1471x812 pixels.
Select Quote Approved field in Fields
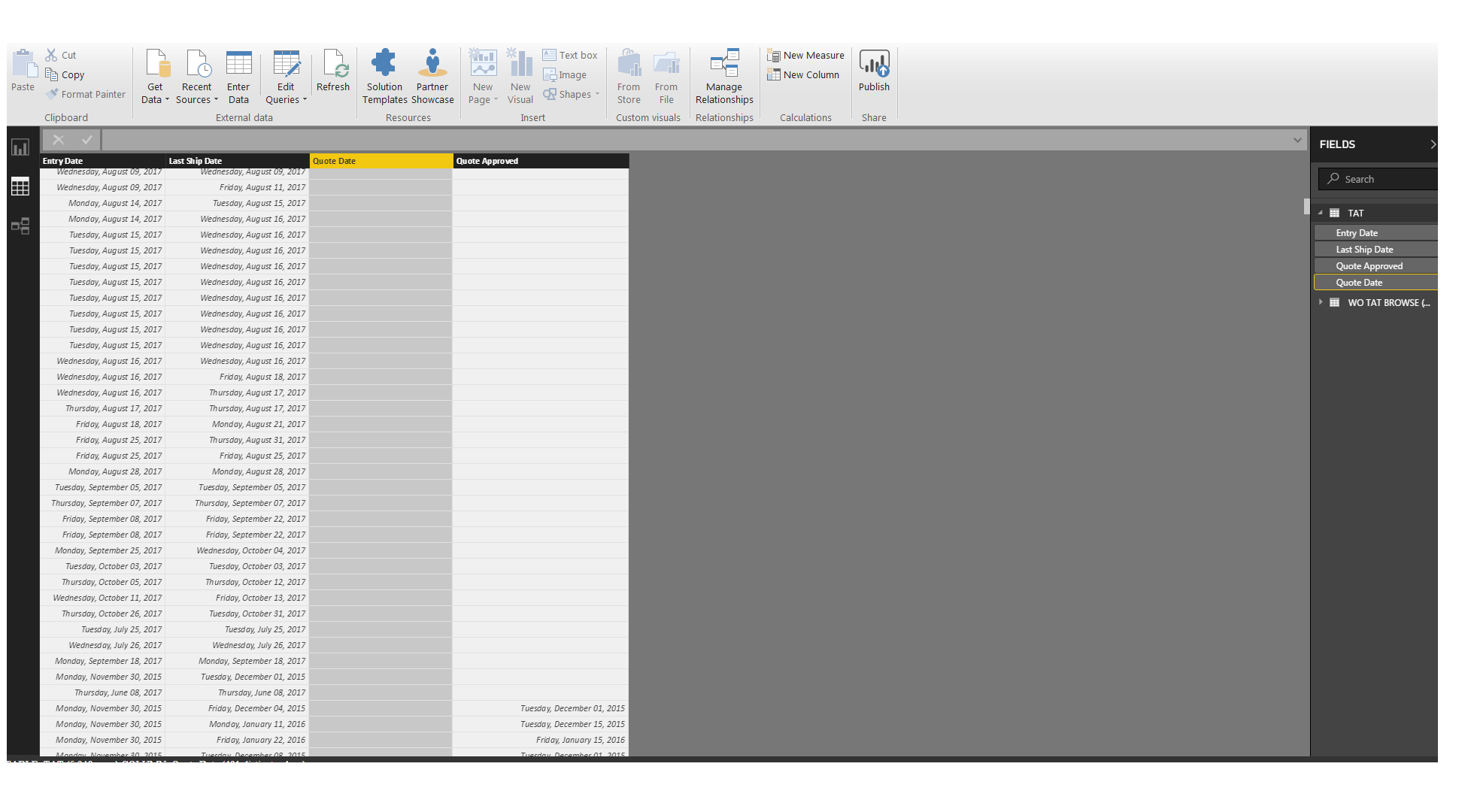click(x=1375, y=266)
